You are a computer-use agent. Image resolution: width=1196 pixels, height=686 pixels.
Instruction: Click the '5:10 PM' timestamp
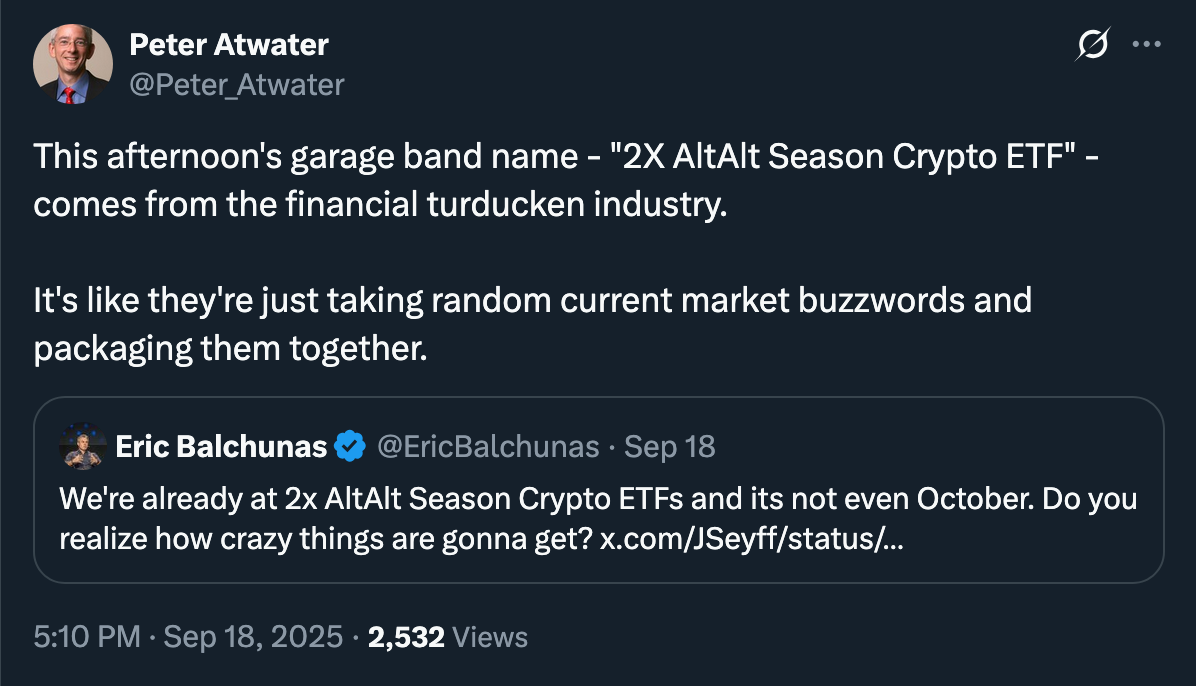(x=87, y=637)
